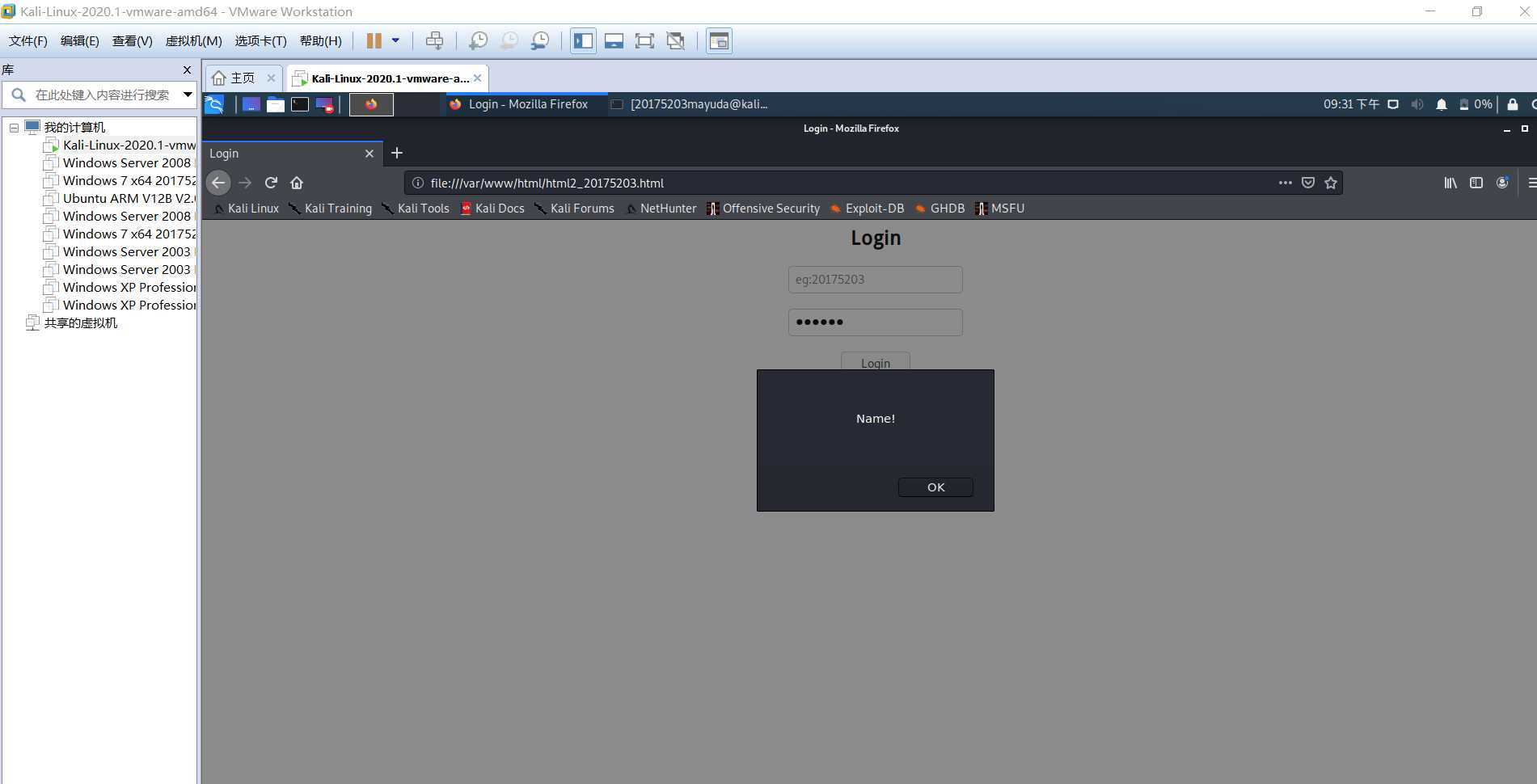Toggle Unity mode in VMware toolbar
This screenshot has width=1537, height=784.
675,40
